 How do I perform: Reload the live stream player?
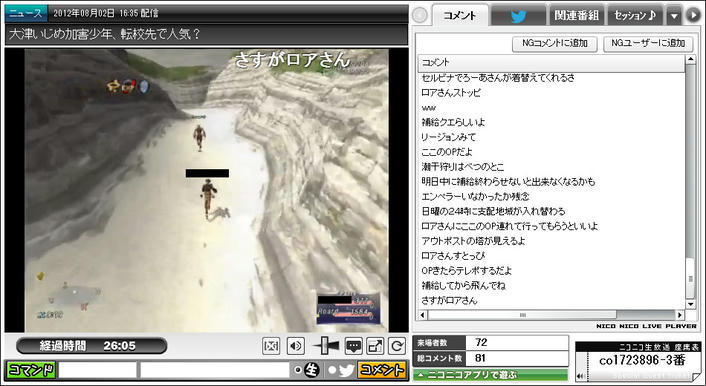pos(397,346)
